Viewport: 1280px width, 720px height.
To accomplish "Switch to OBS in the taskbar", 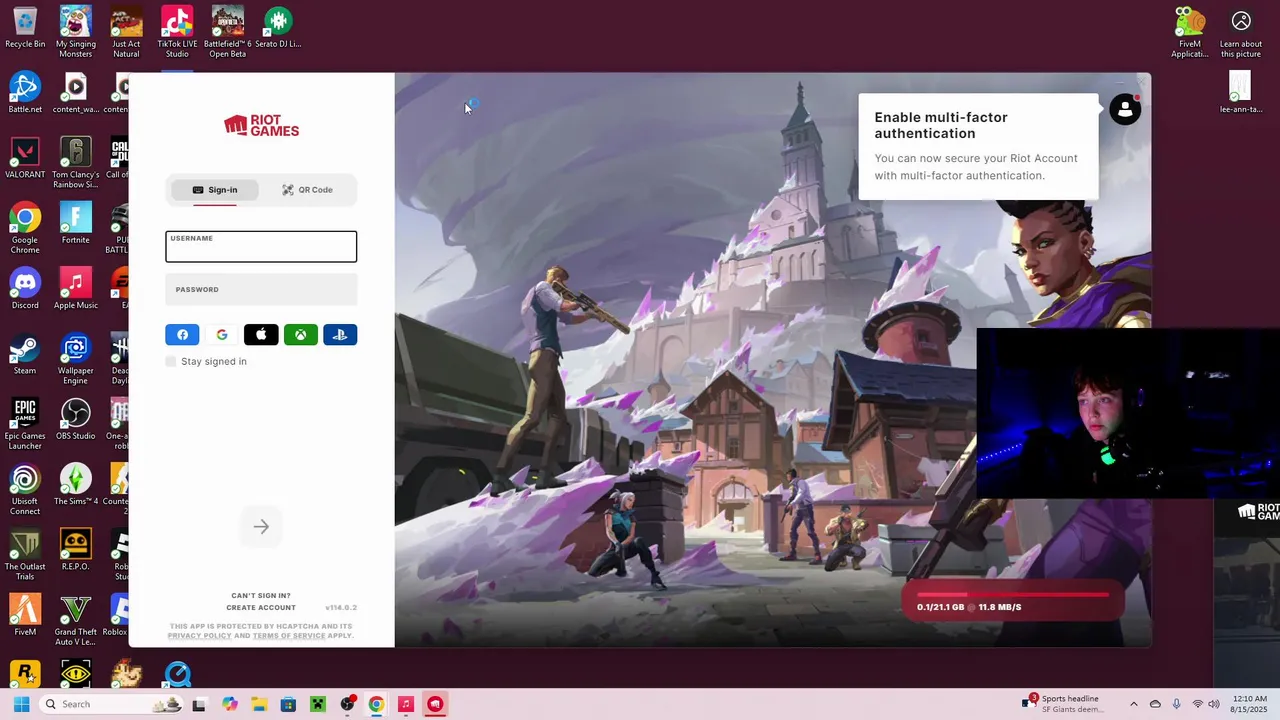I will (347, 704).
